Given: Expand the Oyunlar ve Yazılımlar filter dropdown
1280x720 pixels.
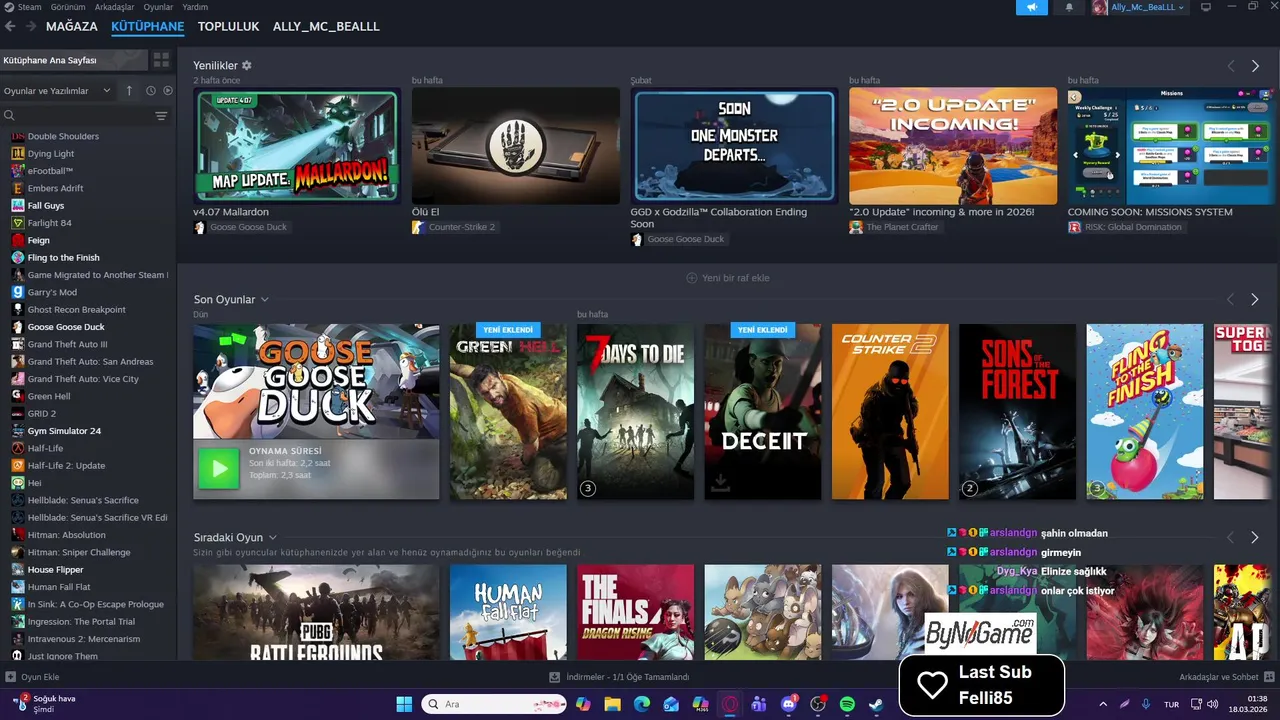Looking at the screenshot, I should coord(58,91).
